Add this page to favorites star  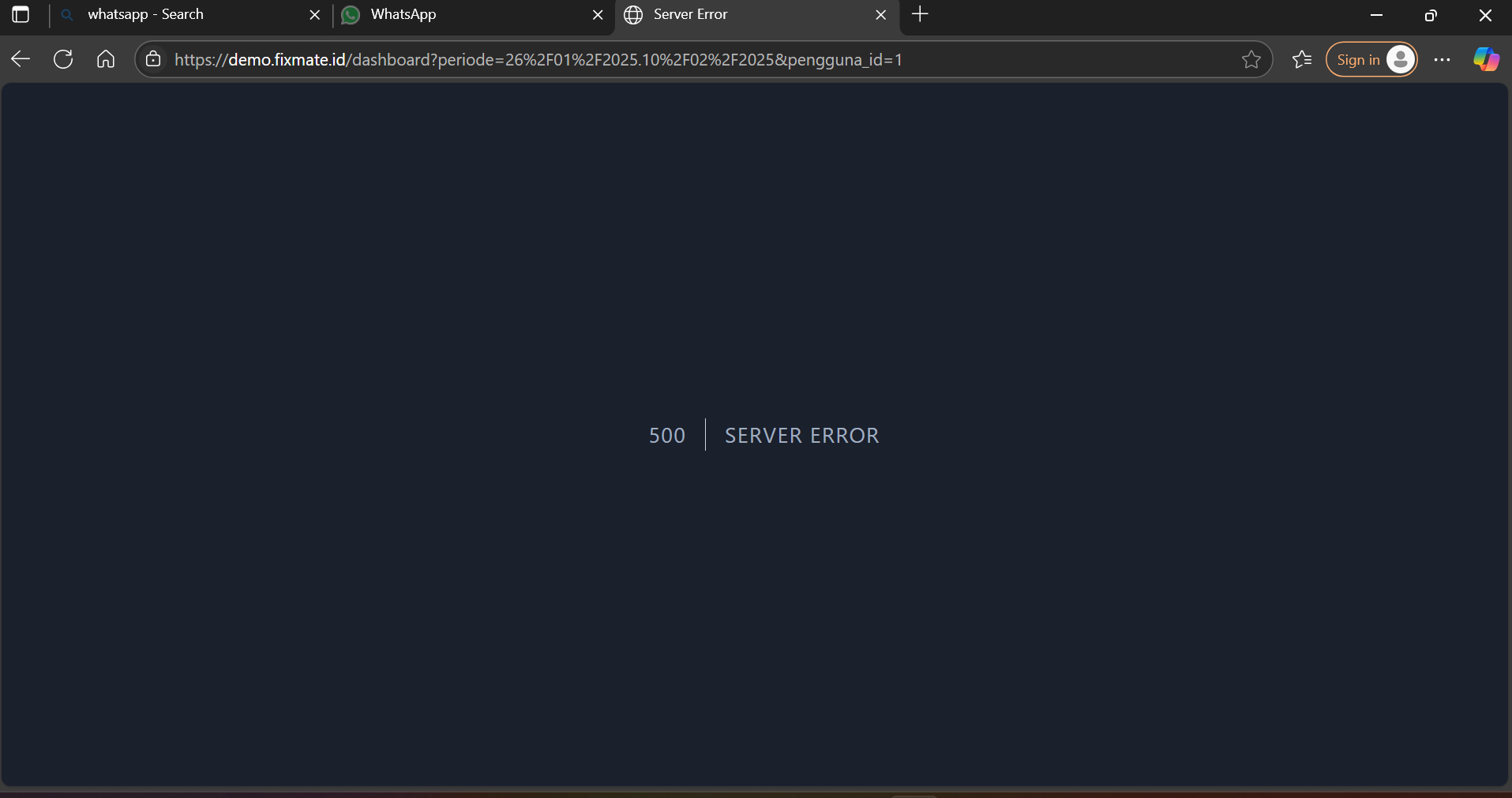1251,59
